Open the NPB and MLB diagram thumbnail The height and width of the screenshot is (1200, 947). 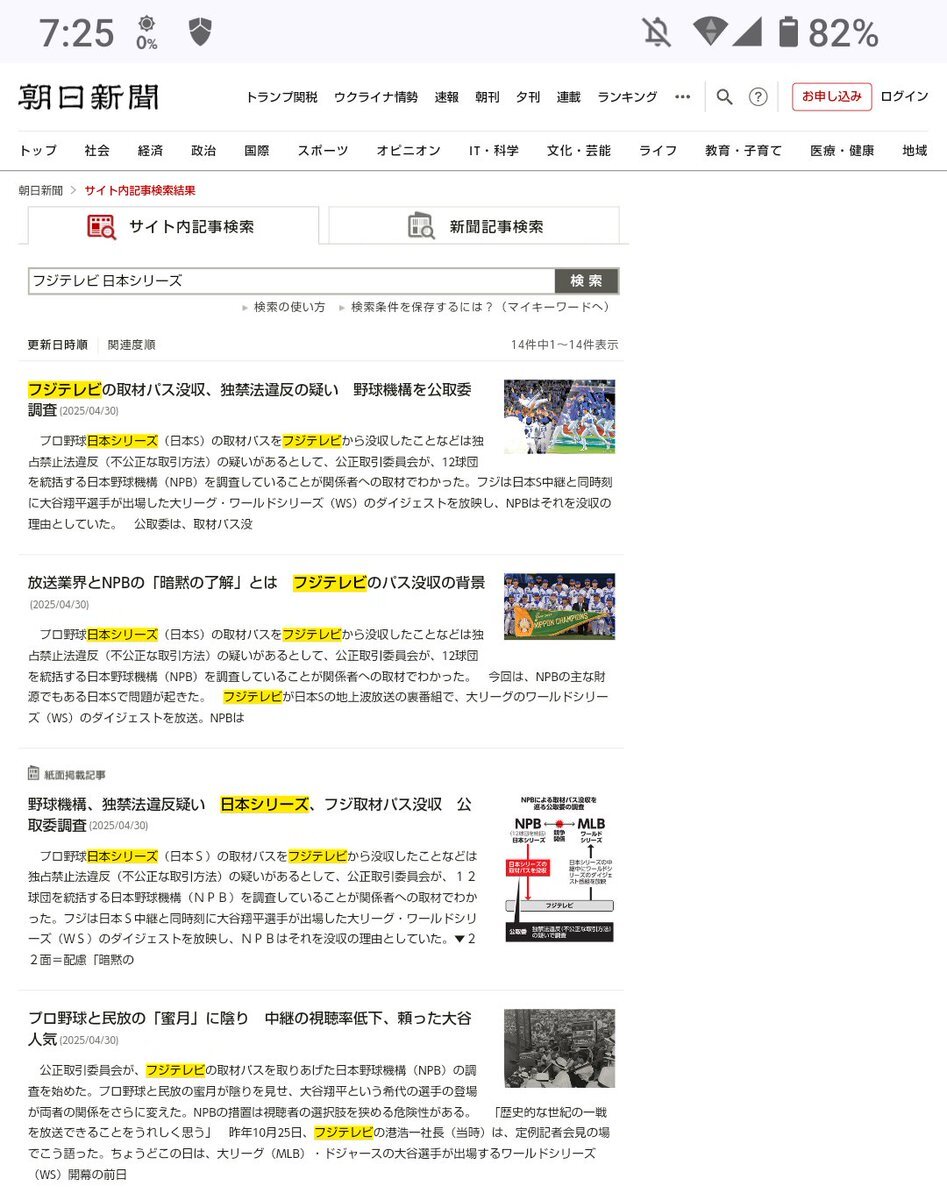[559, 868]
